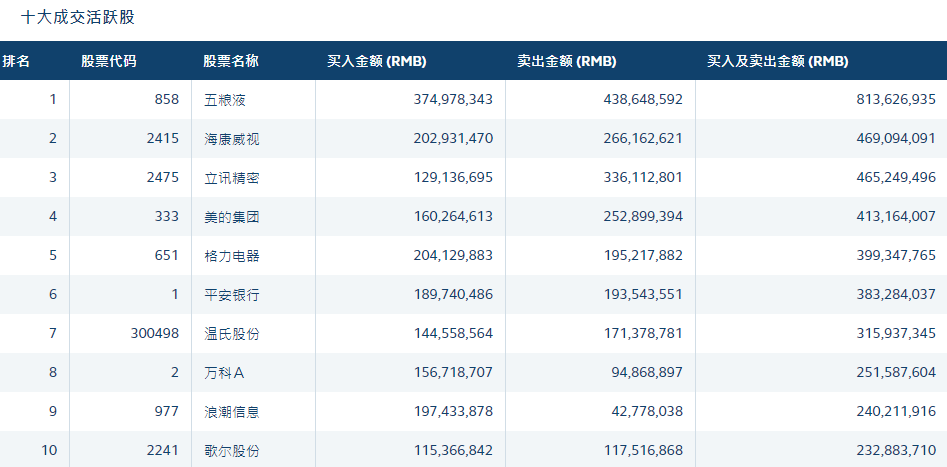Click total amount 383,284,037
This screenshot has width=947, height=467.
click(896, 295)
